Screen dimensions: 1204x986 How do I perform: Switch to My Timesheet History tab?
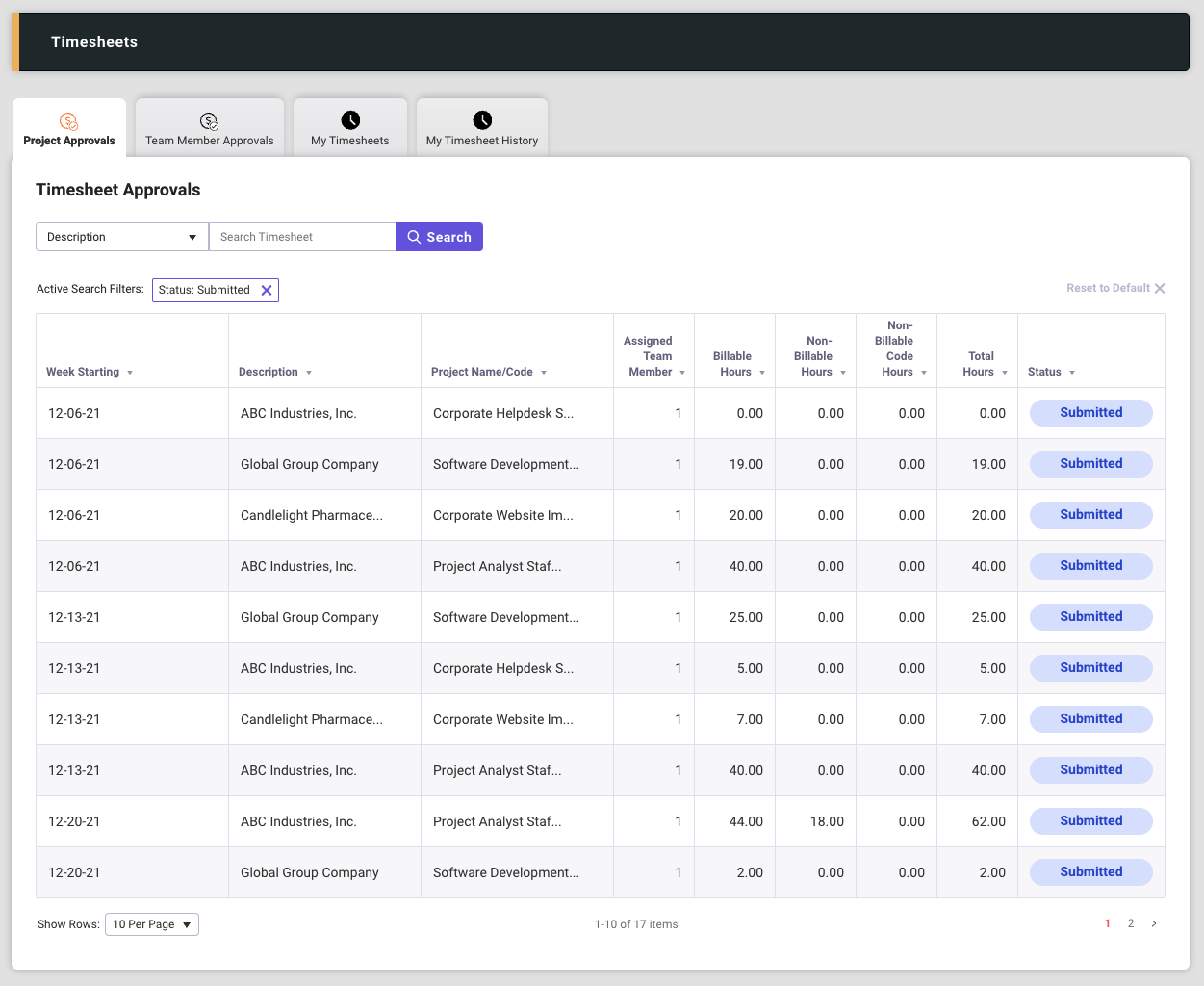[482, 141]
